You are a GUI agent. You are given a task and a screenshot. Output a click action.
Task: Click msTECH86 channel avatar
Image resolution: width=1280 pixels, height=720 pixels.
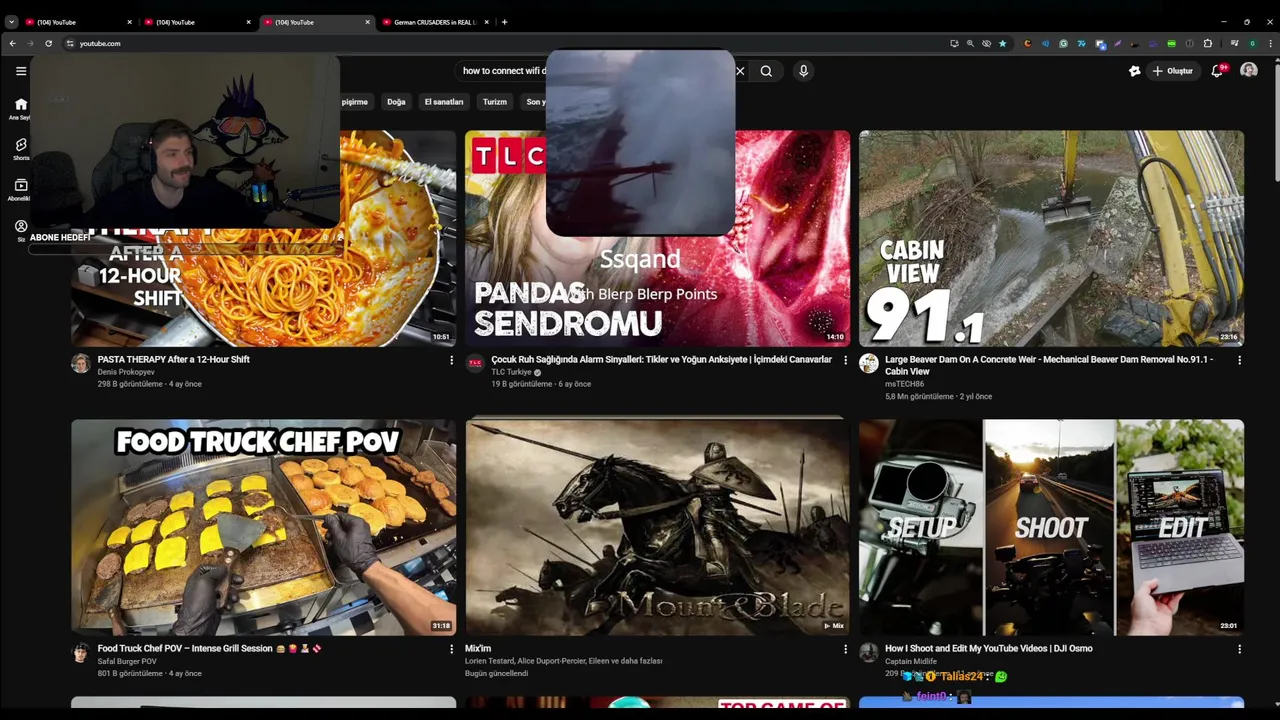tap(869, 363)
